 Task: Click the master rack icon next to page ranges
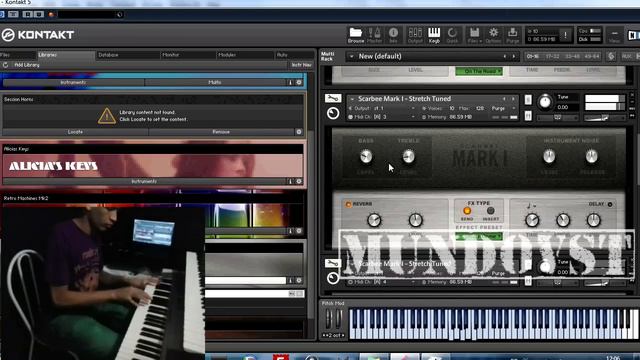pos(611,56)
